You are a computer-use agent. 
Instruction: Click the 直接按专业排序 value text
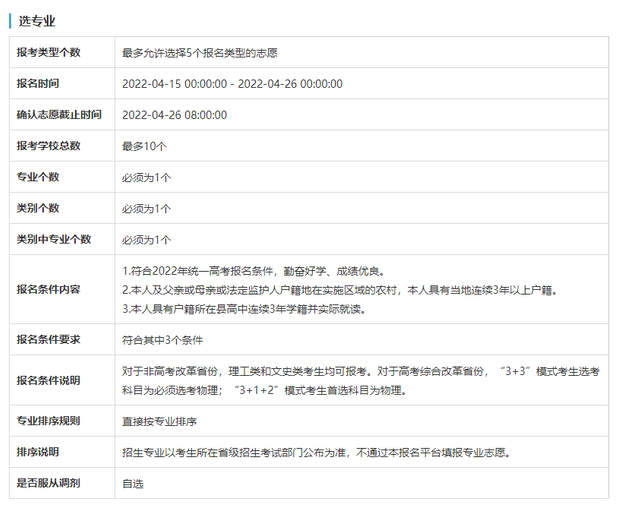pyautogui.click(x=159, y=422)
